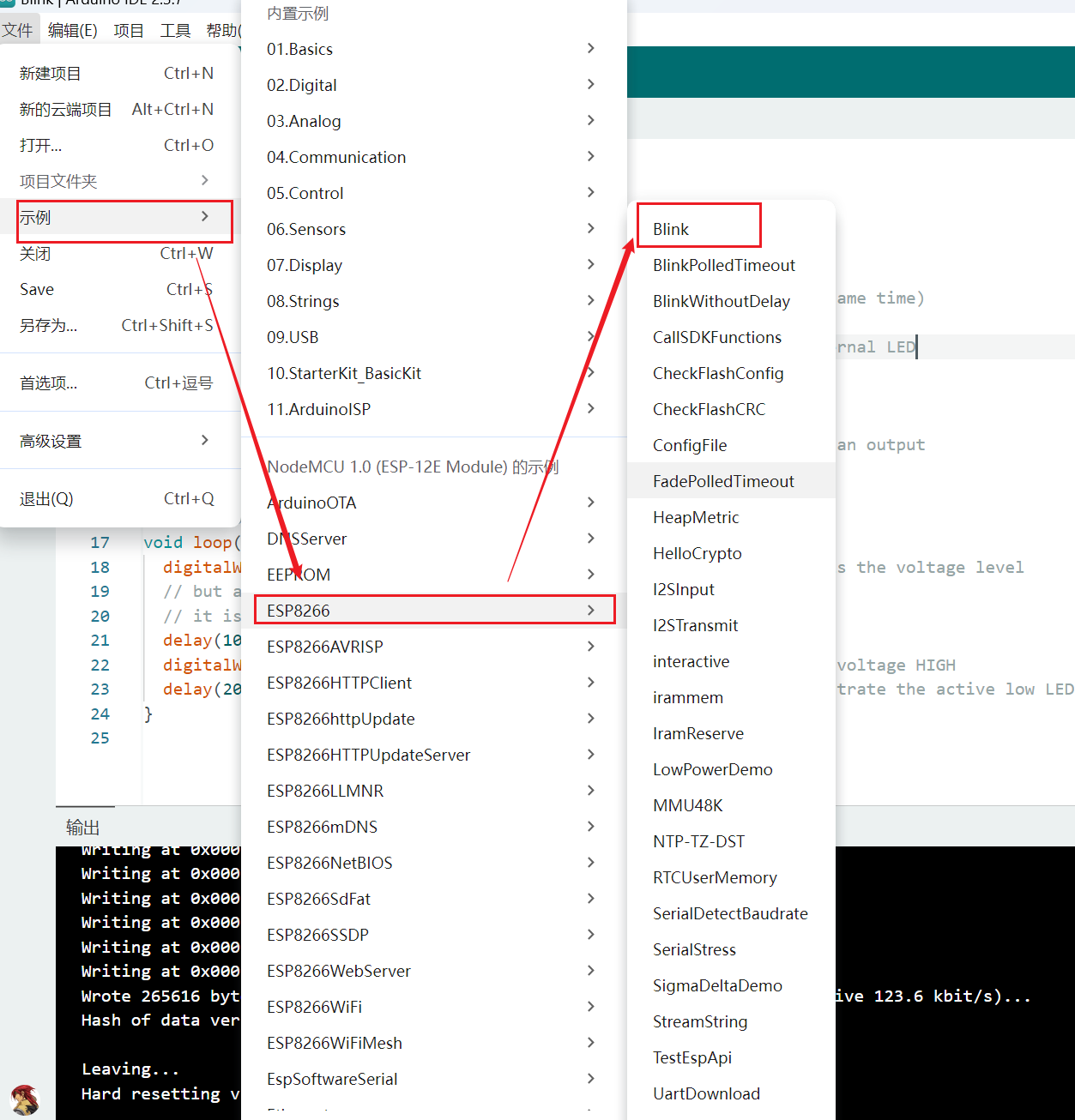Select the UartDownload example
Screen dimensions: 1075x1120
pyautogui.click(x=706, y=1093)
